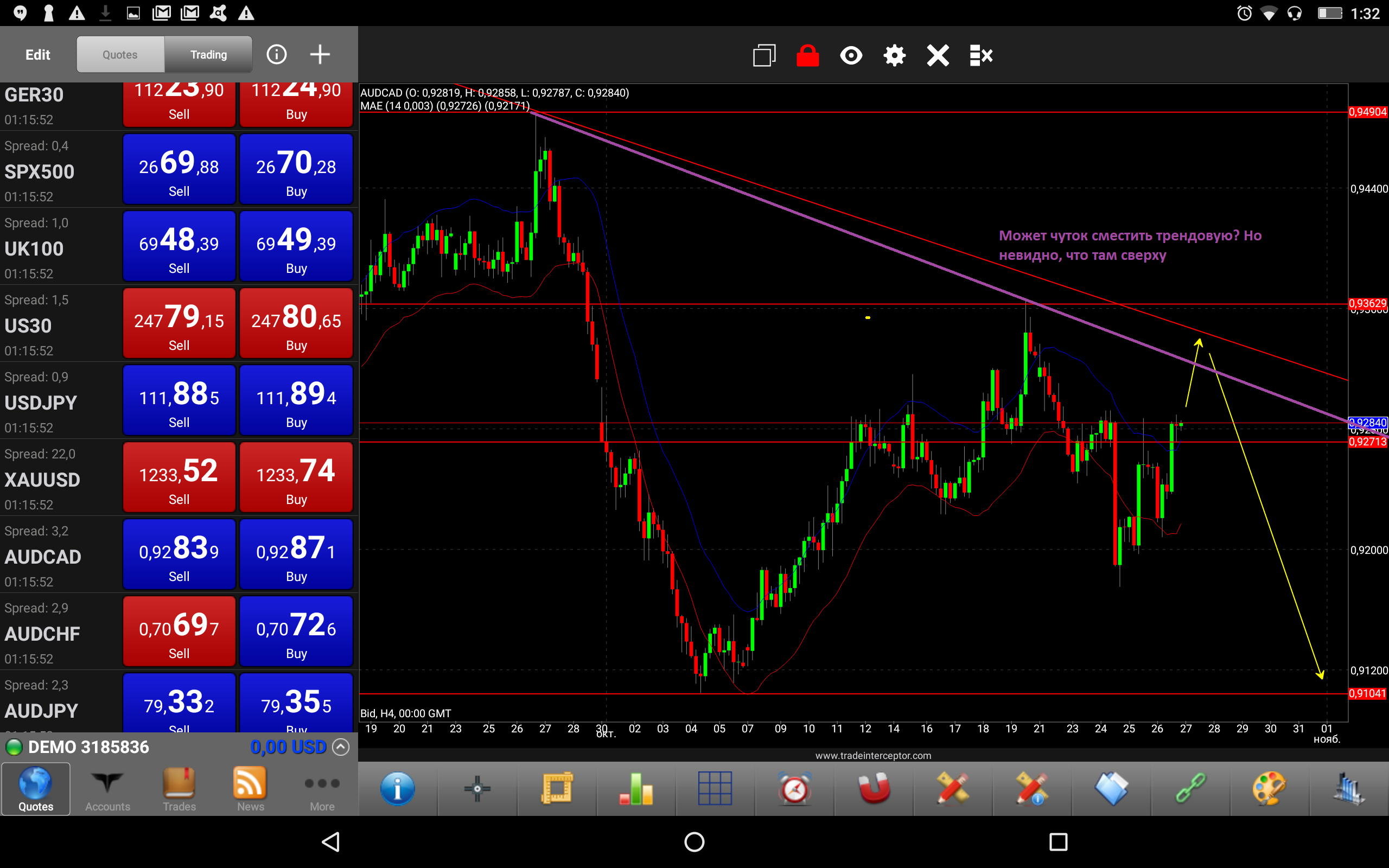
Task: Switch to the Quotes tab at top
Action: pyautogui.click(x=120, y=55)
